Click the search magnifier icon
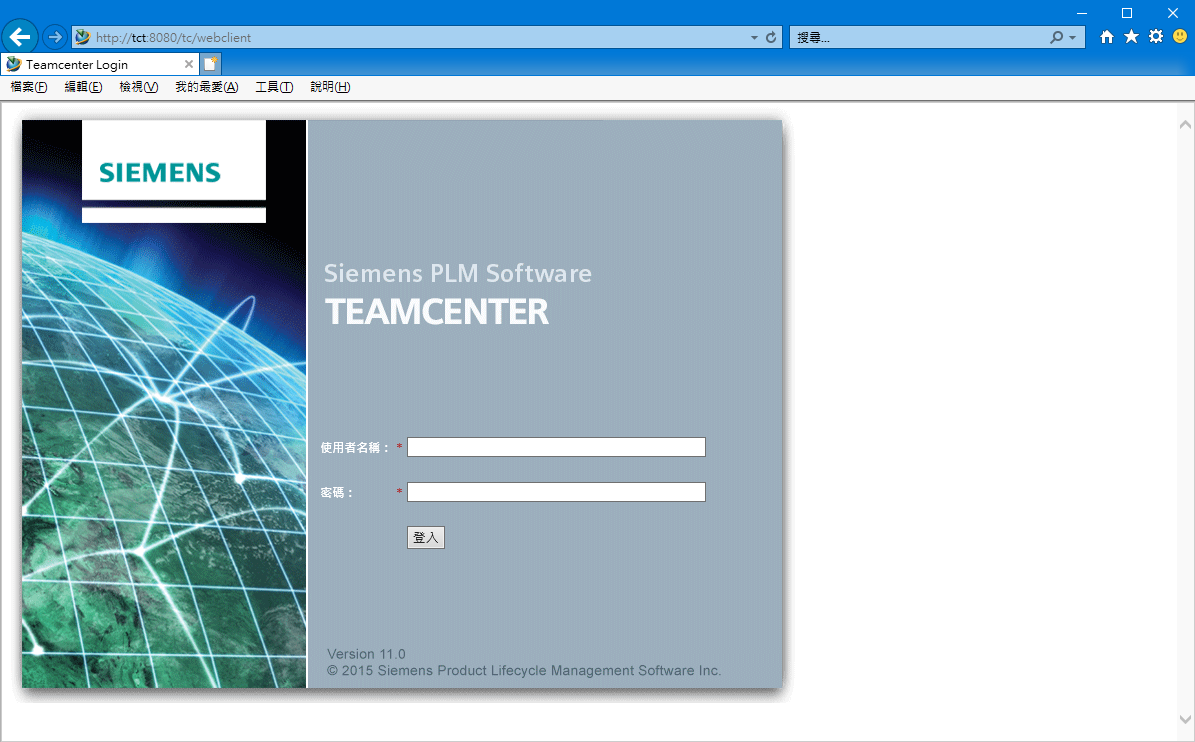The image size is (1195, 742). (1056, 37)
